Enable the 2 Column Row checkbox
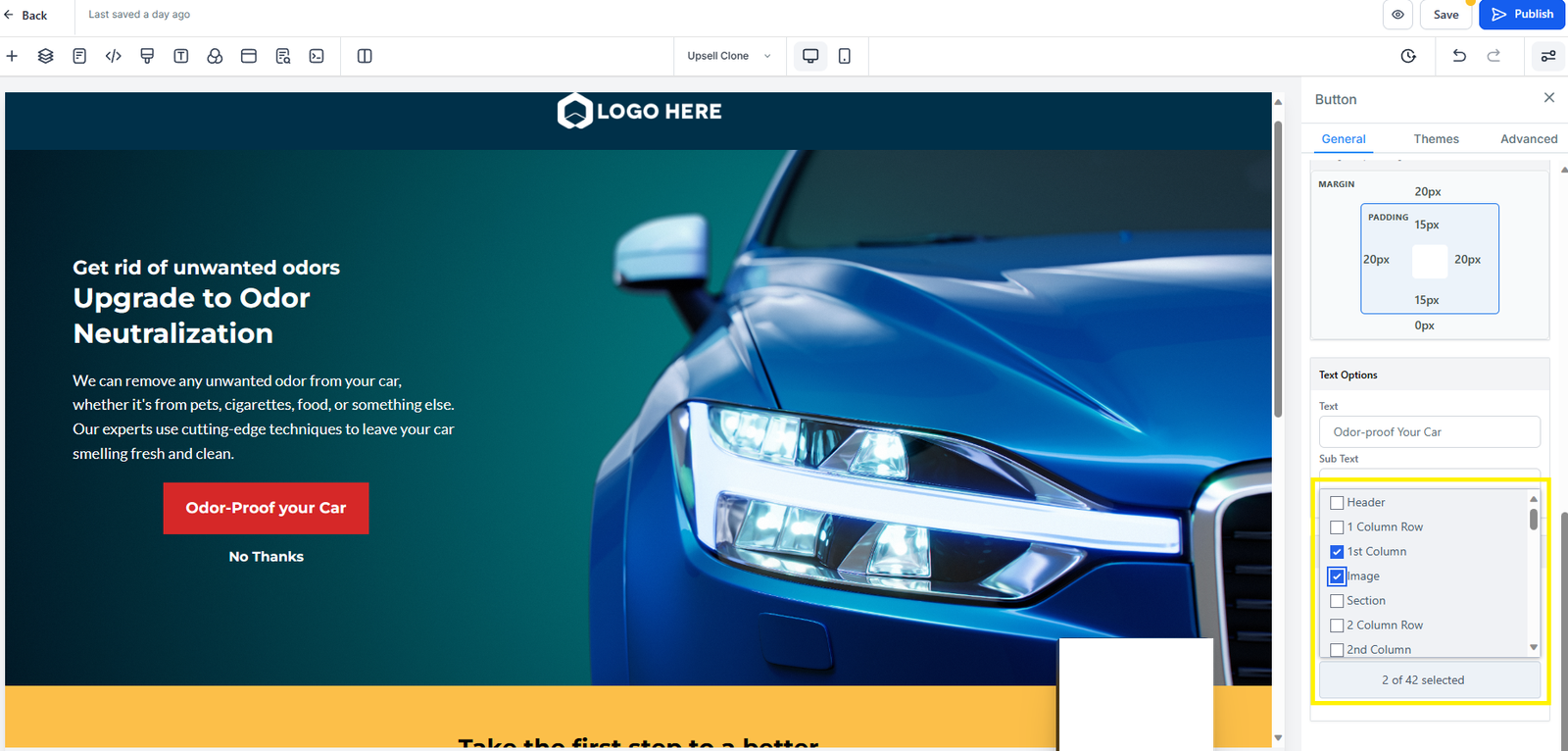 coord(1337,626)
